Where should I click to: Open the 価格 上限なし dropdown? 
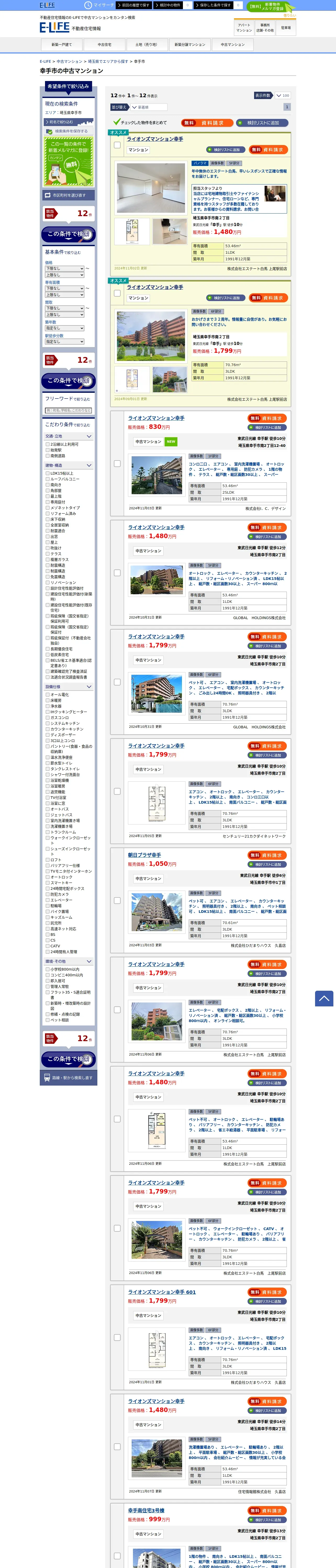point(65,275)
